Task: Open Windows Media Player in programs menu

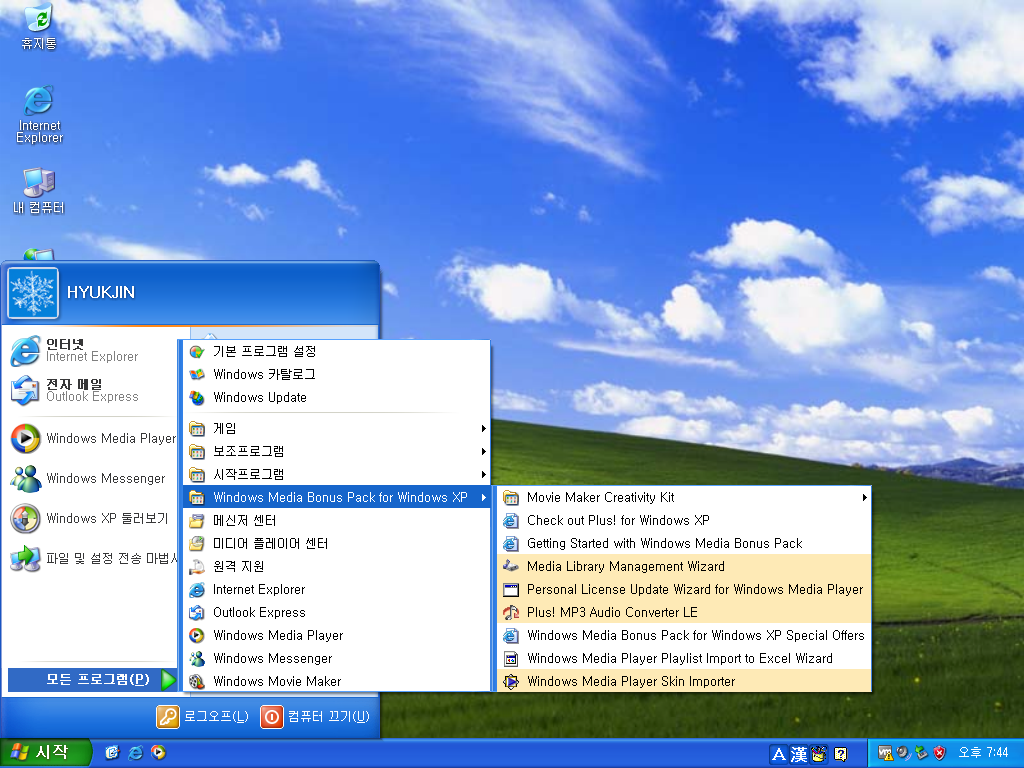Action: click(337, 635)
